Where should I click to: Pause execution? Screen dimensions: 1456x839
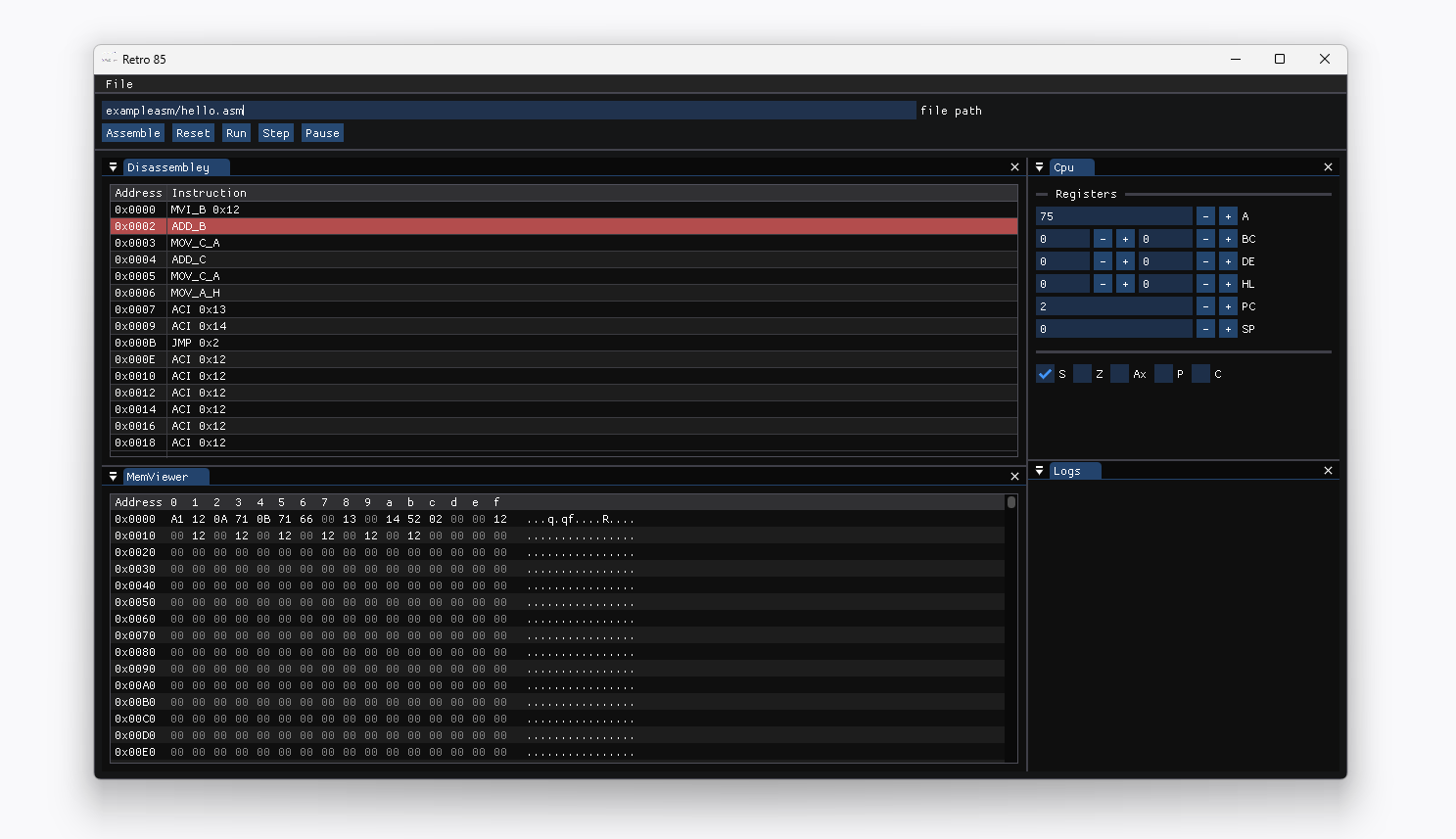click(322, 133)
